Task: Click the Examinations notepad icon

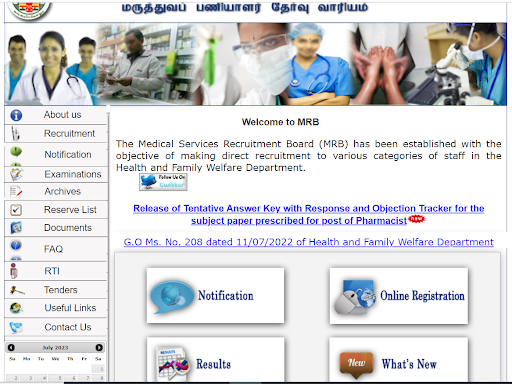Action: coord(16,174)
